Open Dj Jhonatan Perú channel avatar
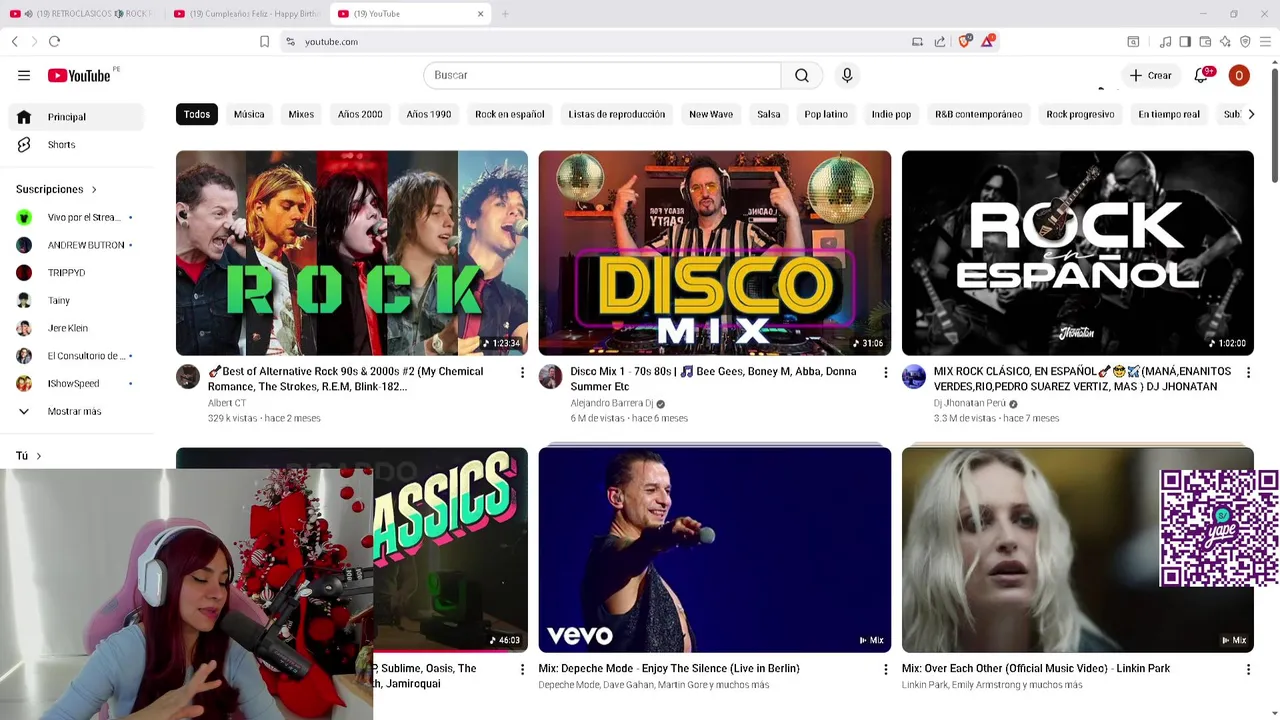This screenshot has height=720, width=1280. pos(914,376)
